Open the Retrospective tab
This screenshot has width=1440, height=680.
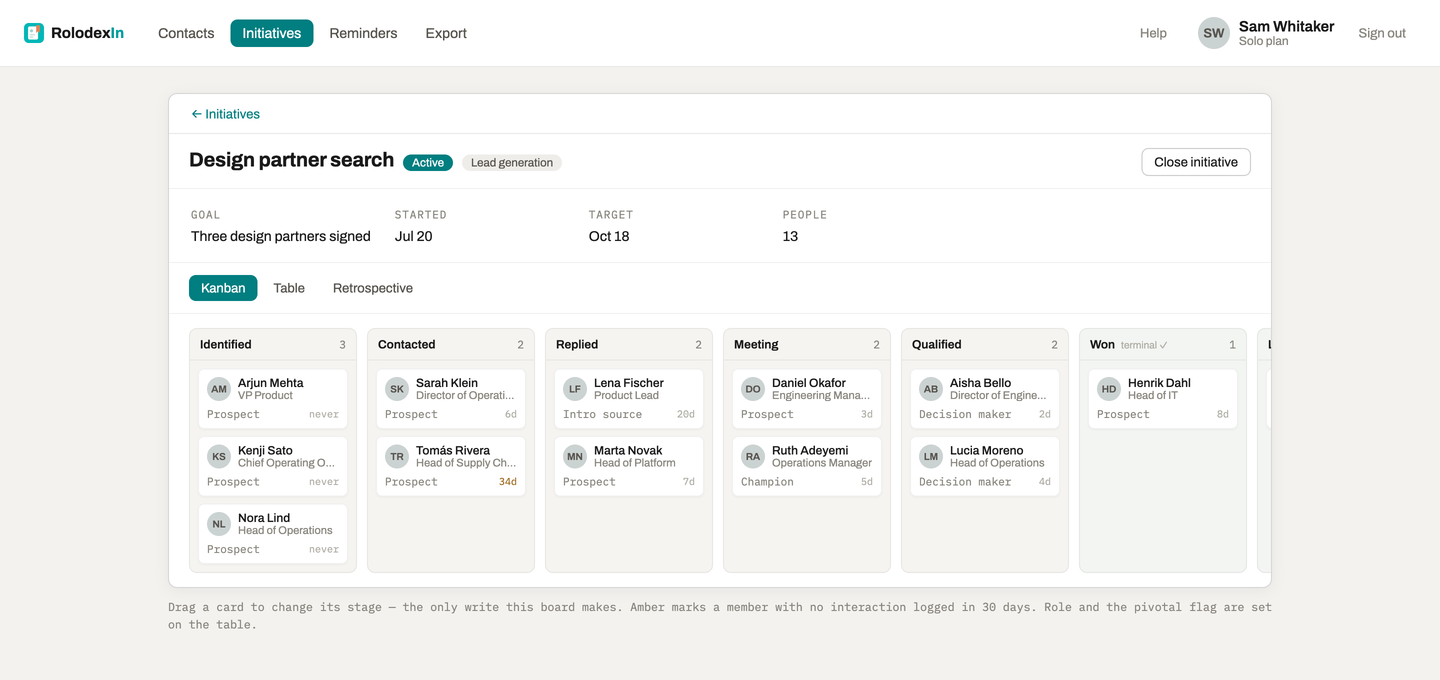[x=373, y=288]
